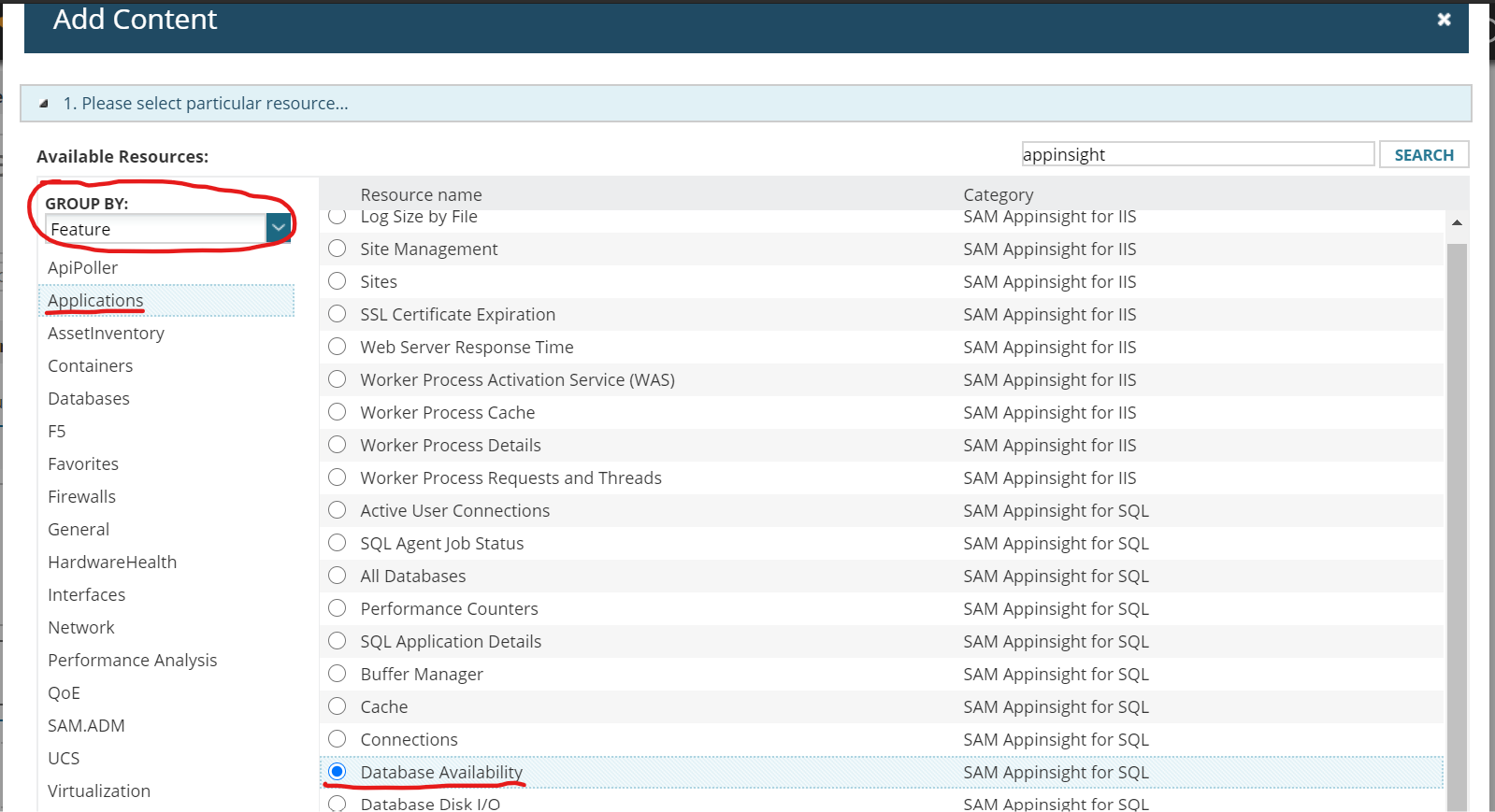The height and width of the screenshot is (812, 1495).
Task: Close the Add Content dialog
Action: tap(1444, 19)
